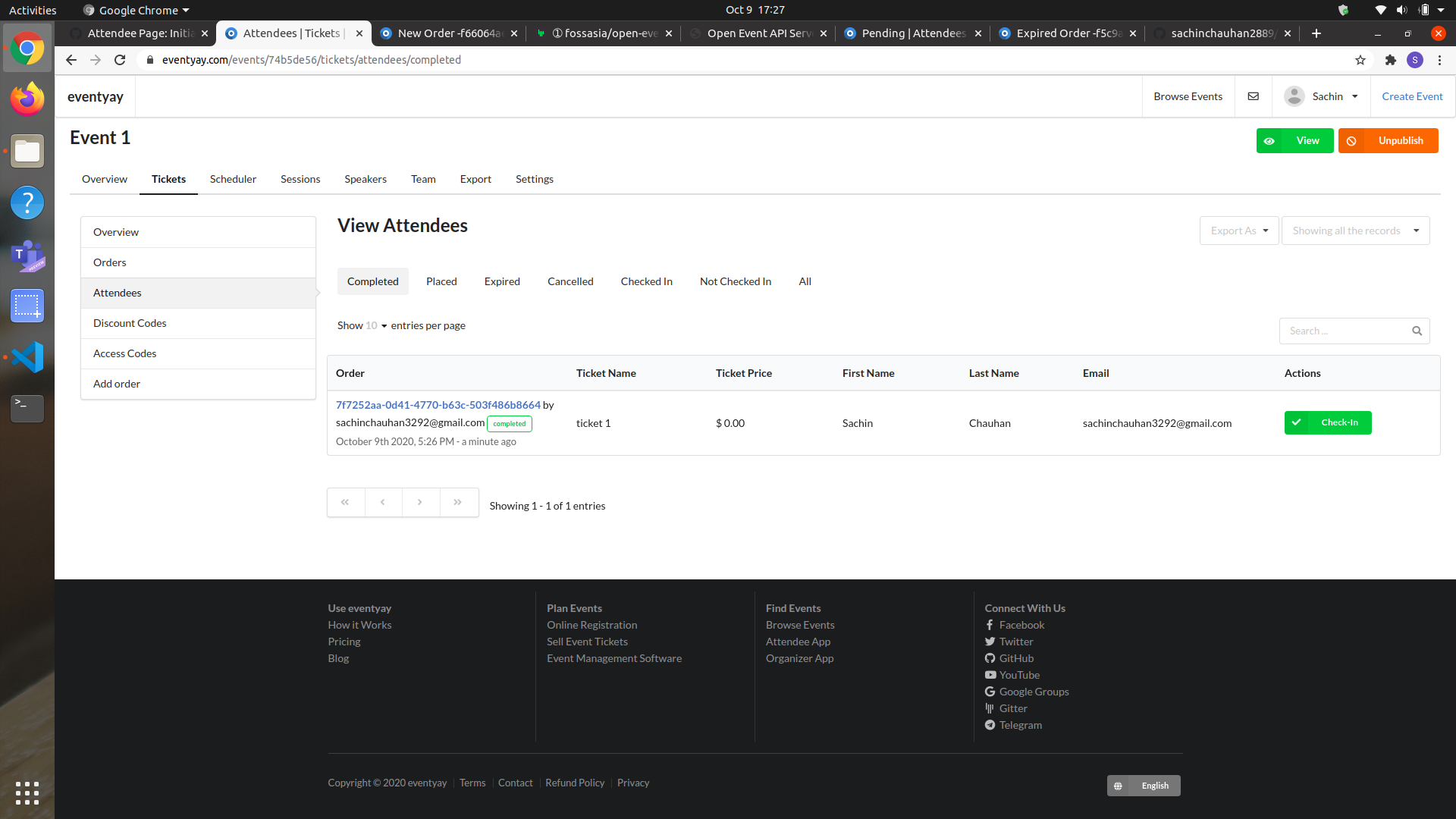Change entries per page count
Viewport: 1456px width, 819px height.
[377, 325]
